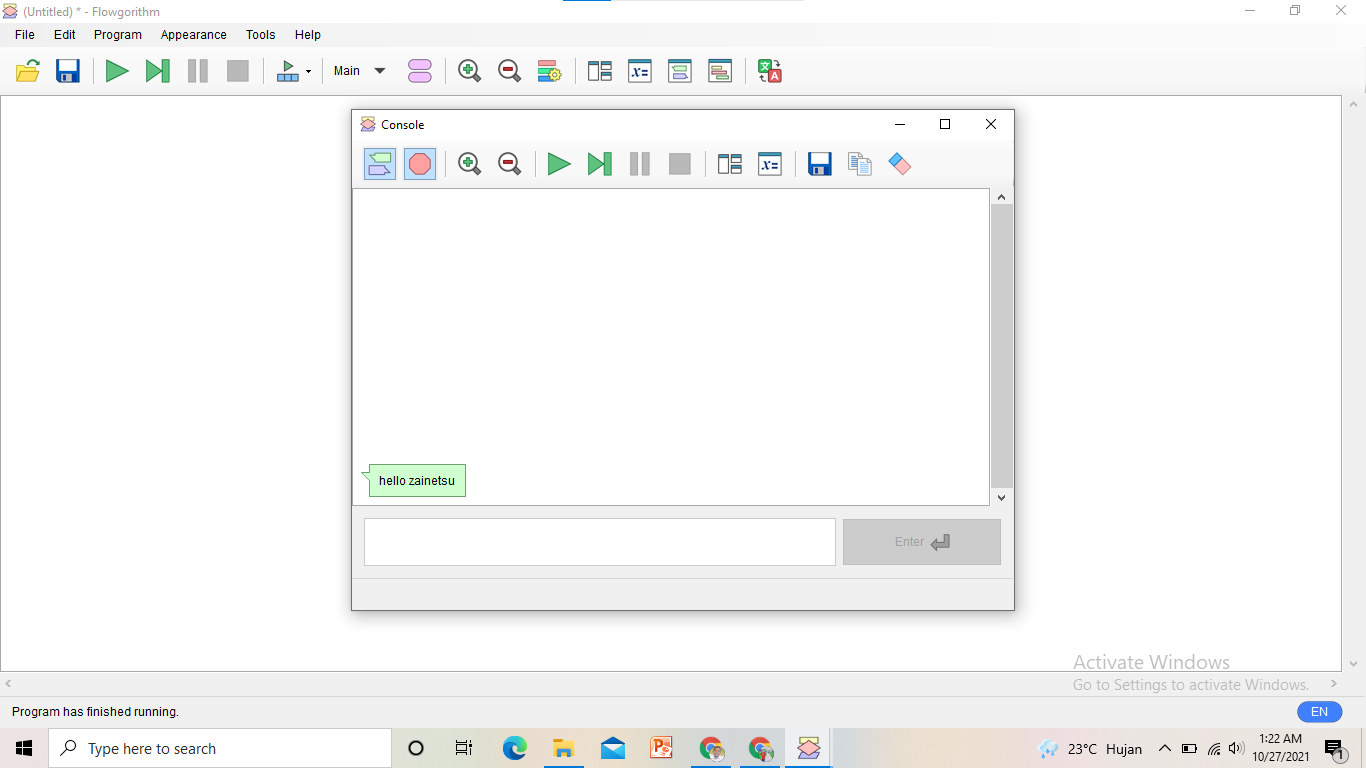
Task: Open an existing flowchart file
Action: 27,70
